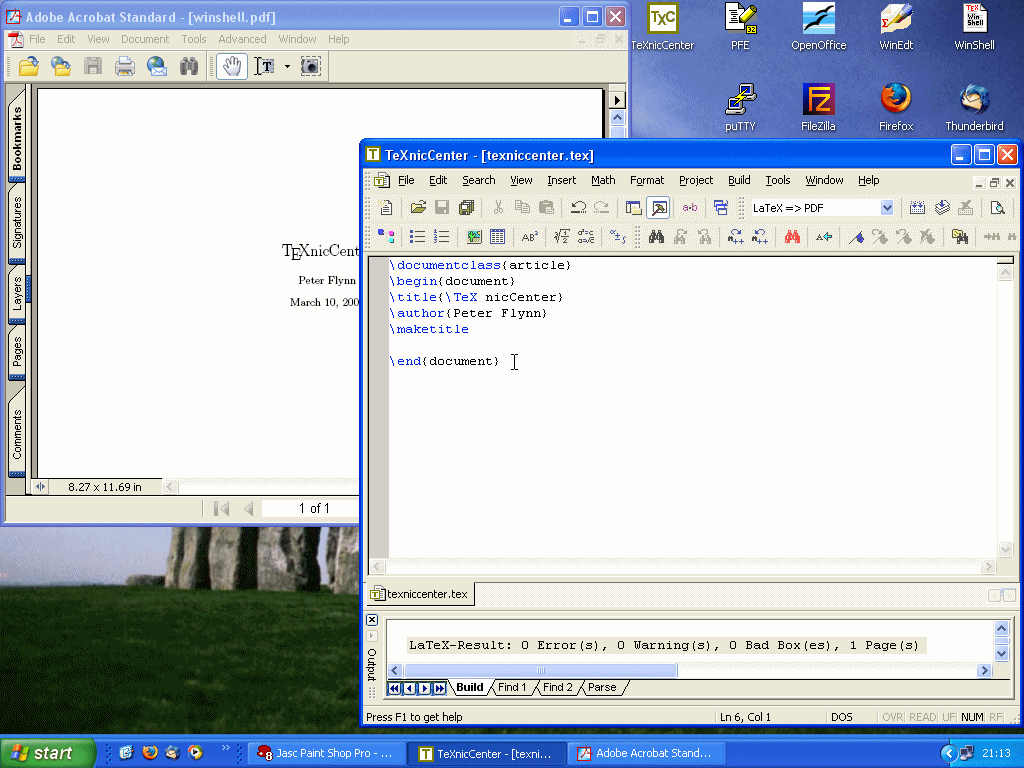The width and height of the screenshot is (1024, 768).
Task: Open the Select Text tool dropdown arrow
Action: tap(287, 67)
